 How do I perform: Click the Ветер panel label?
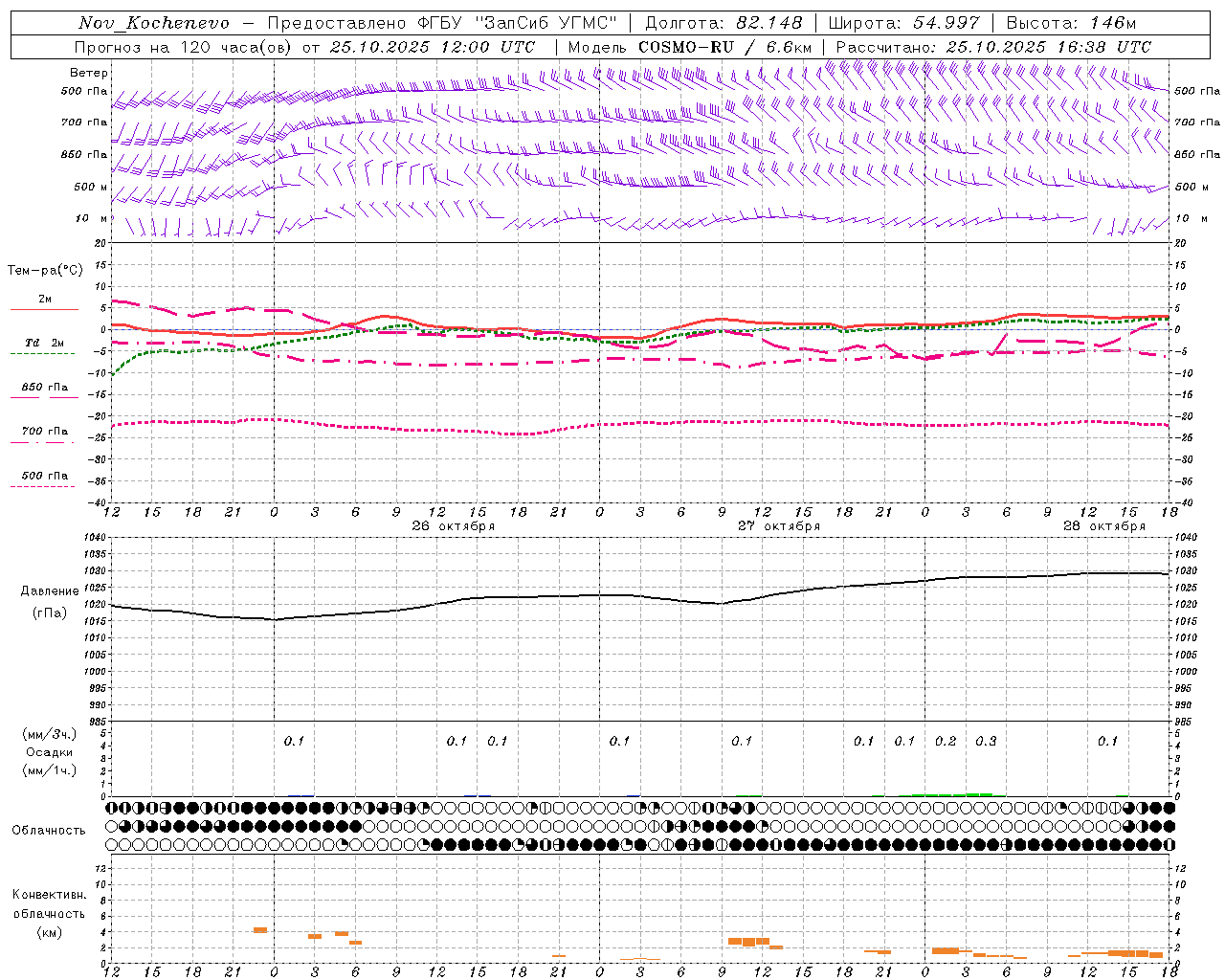click(x=89, y=73)
